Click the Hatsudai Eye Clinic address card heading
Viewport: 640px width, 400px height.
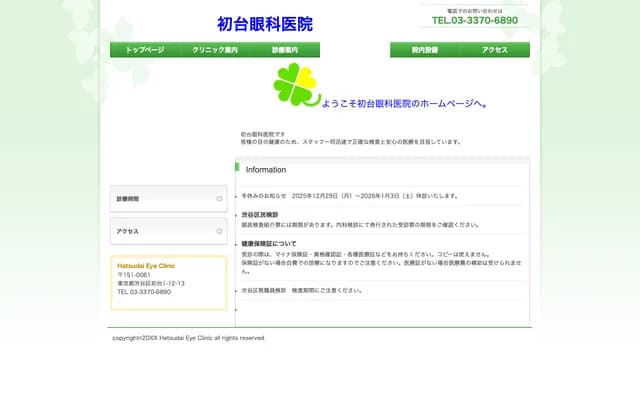pos(146,266)
